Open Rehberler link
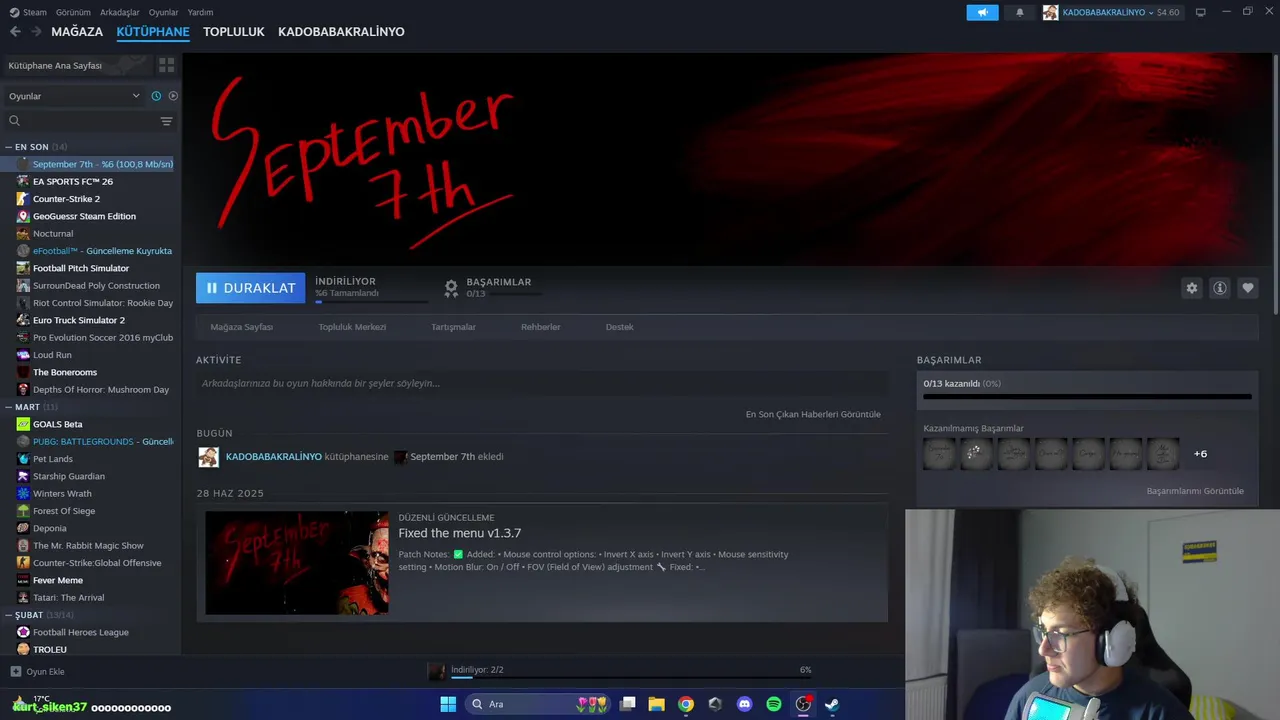 [x=540, y=327]
